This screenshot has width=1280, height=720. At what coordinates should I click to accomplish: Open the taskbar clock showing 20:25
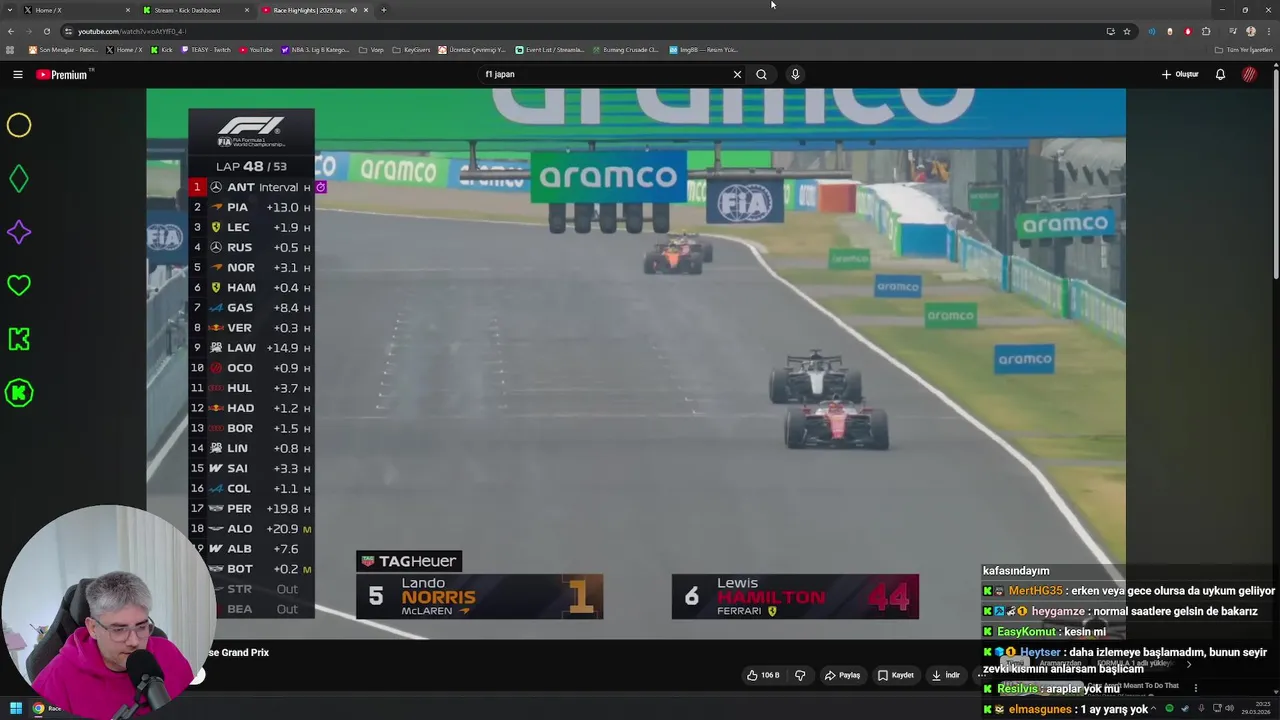1255,709
